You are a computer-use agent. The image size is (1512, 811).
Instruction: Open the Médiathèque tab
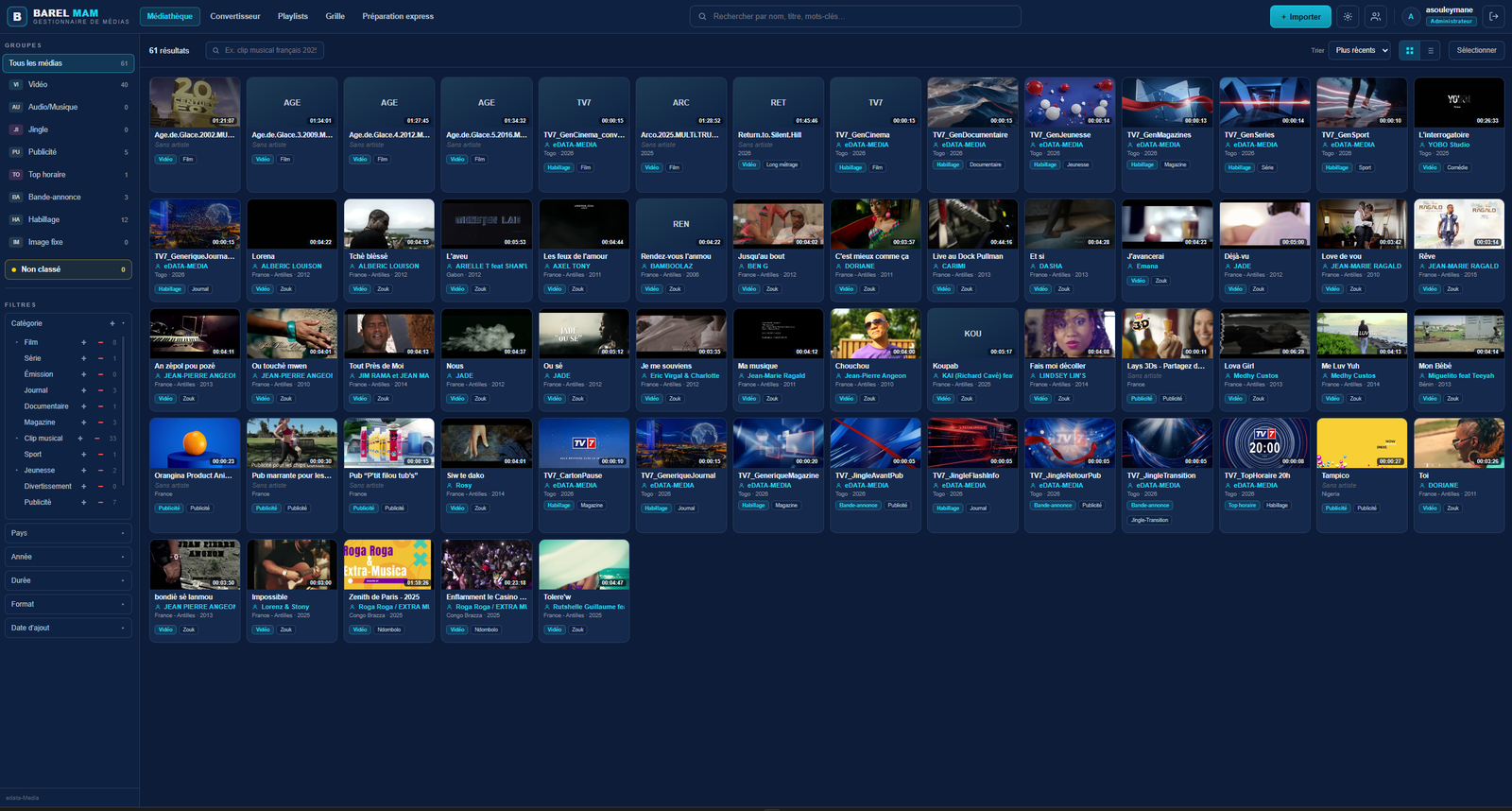[169, 16]
